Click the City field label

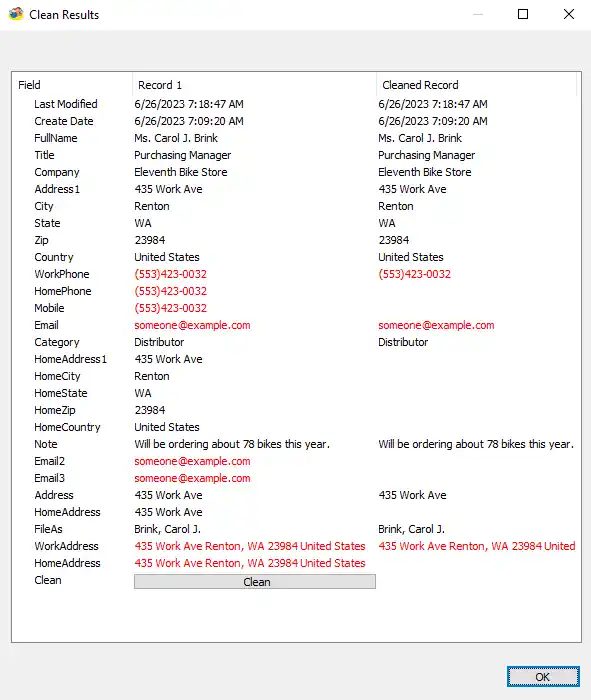(44, 206)
